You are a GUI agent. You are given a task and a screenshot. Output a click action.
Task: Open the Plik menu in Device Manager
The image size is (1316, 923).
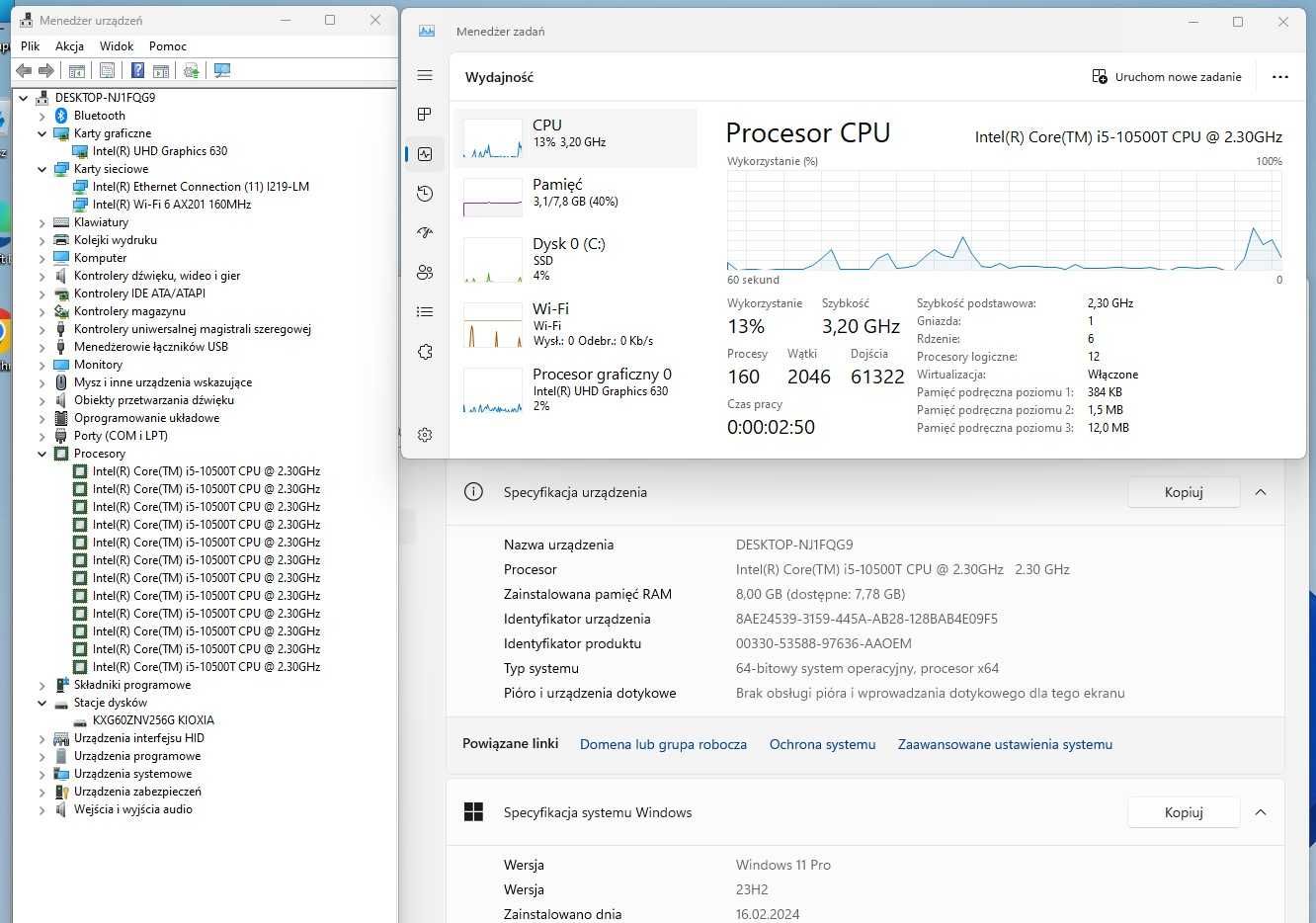pos(30,46)
